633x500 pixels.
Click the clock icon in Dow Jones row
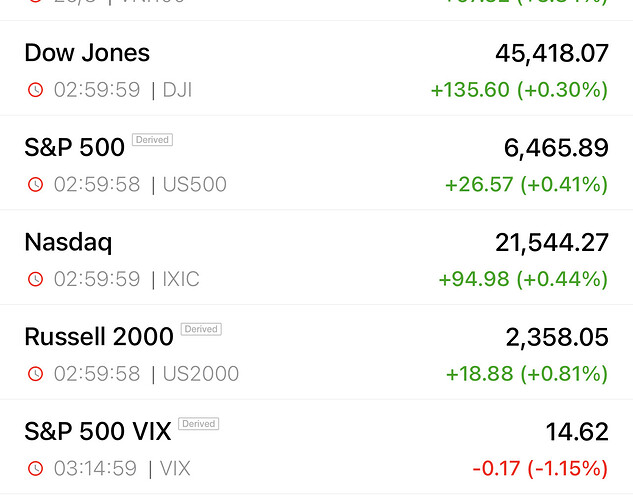[x=36, y=90]
